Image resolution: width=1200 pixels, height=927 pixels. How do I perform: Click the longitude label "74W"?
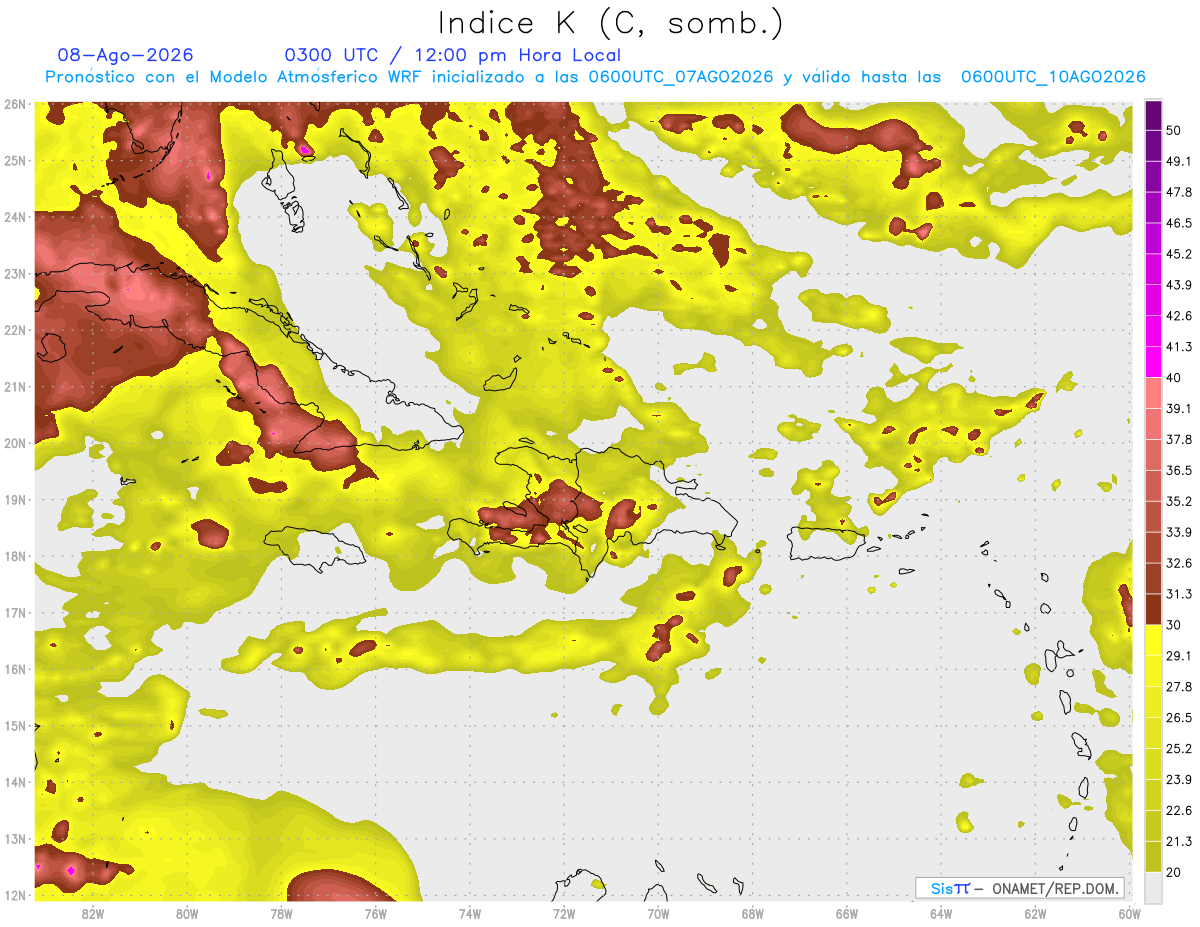(x=469, y=913)
